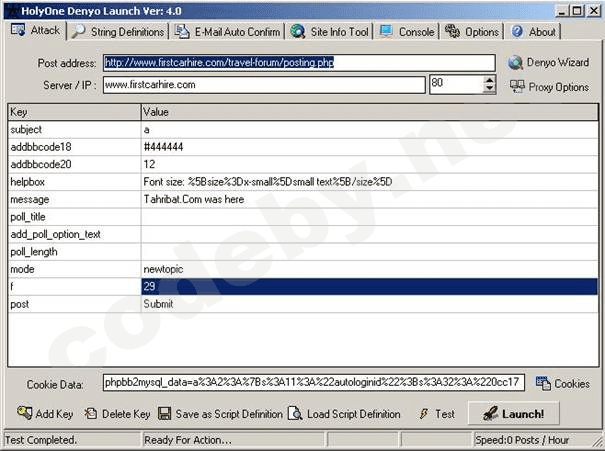Click the Server / IP input field
The height and width of the screenshot is (451, 605).
pos(264,85)
